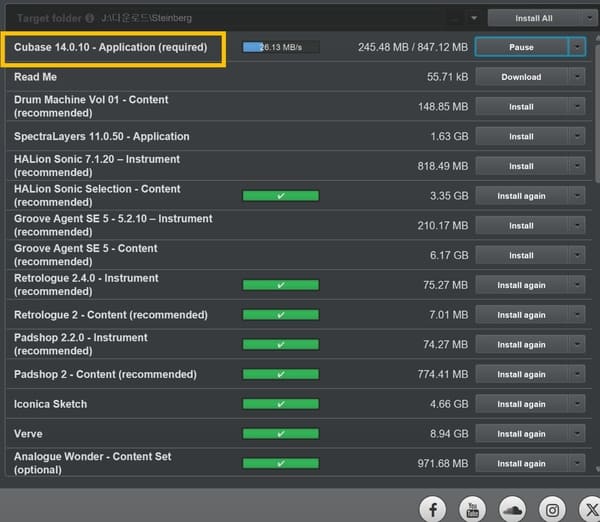This screenshot has width=600, height=522.
Task: Open the Instagram social icon
Action: [552, 510]
